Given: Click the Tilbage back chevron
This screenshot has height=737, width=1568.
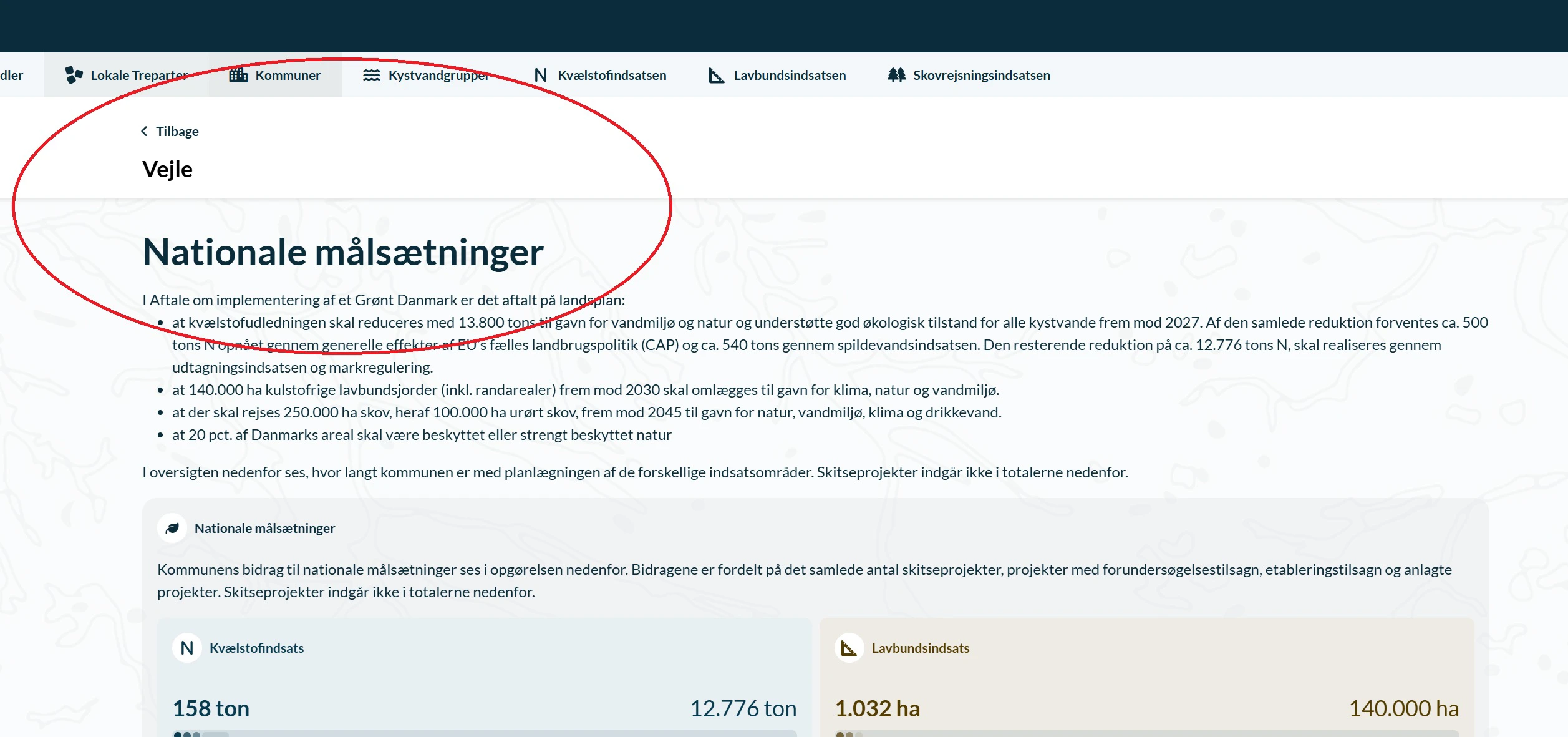Looking at the screenshot, I should [145, 131].
